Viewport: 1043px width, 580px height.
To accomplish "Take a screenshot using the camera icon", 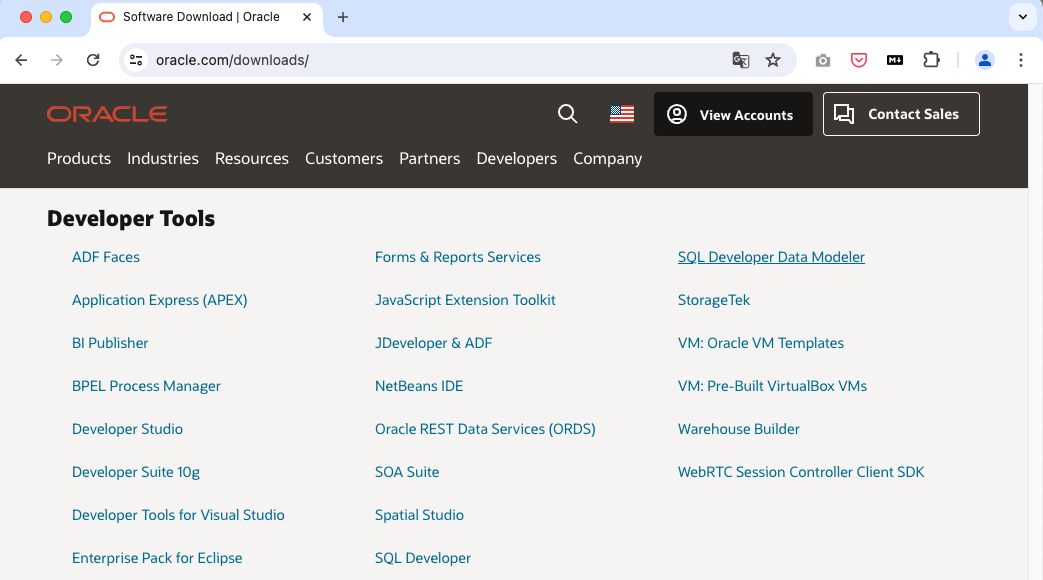I will 823,60.
